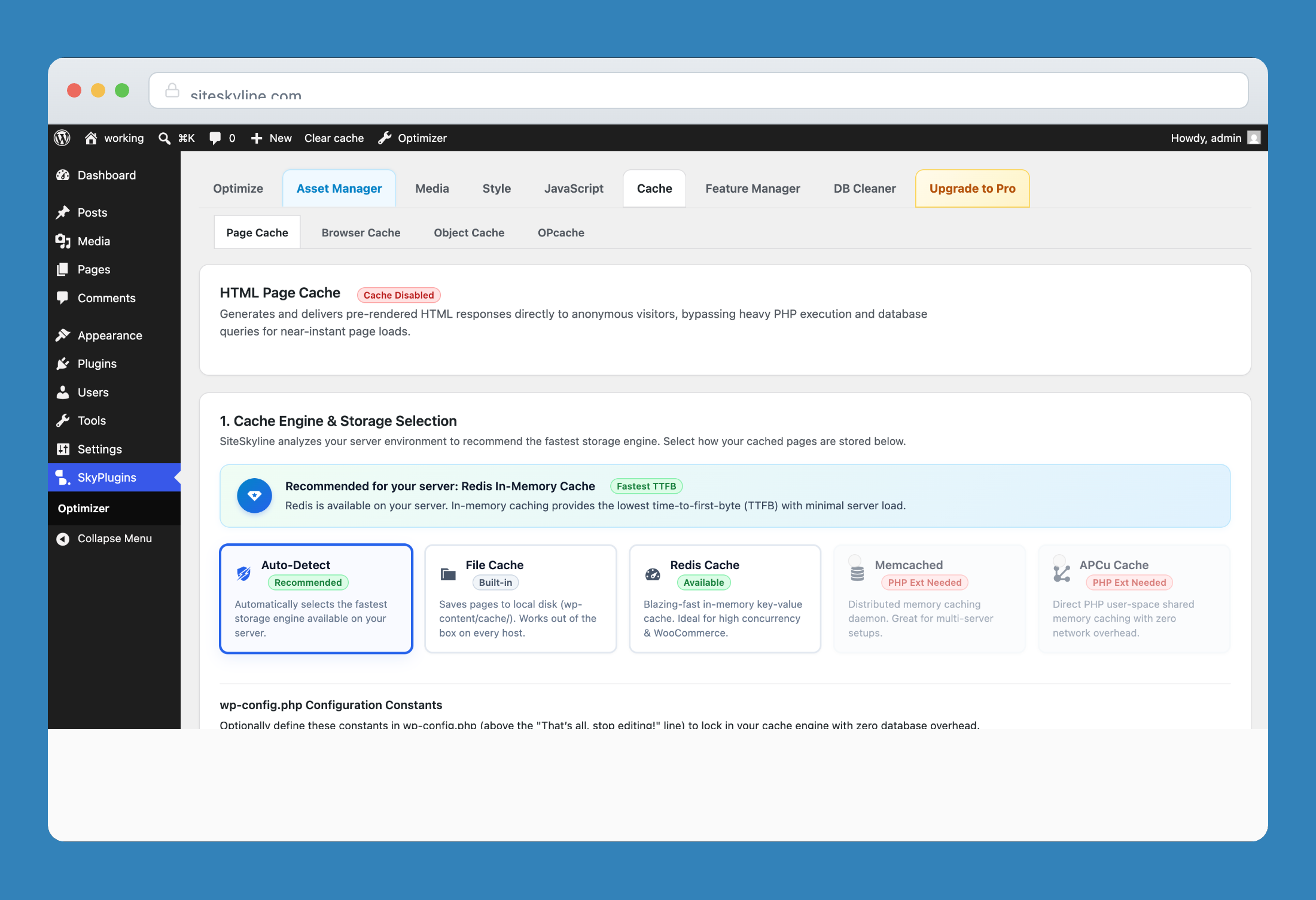1316x900 pixels.
Task: Open the Feature Manager tab
Action: [753, 188]
